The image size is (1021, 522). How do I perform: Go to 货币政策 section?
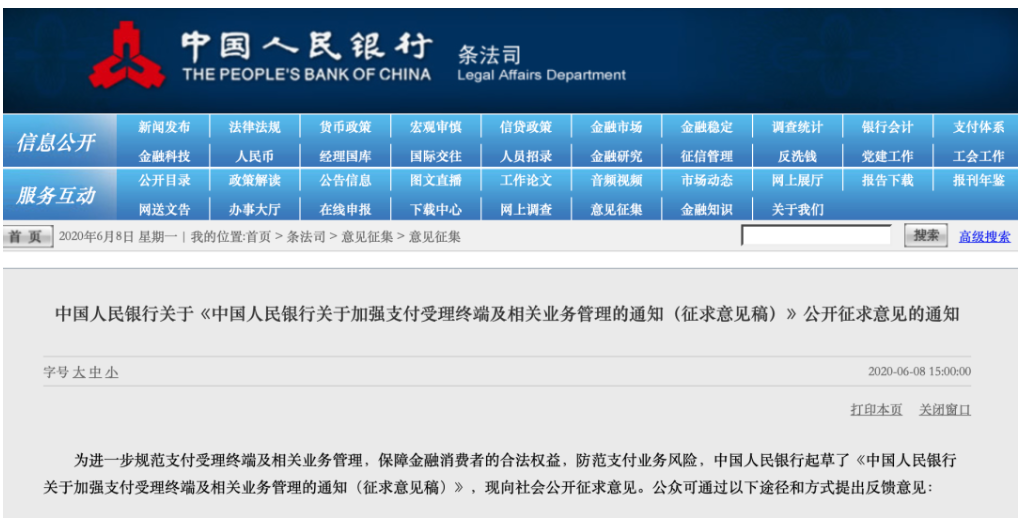tap(345, 128)
